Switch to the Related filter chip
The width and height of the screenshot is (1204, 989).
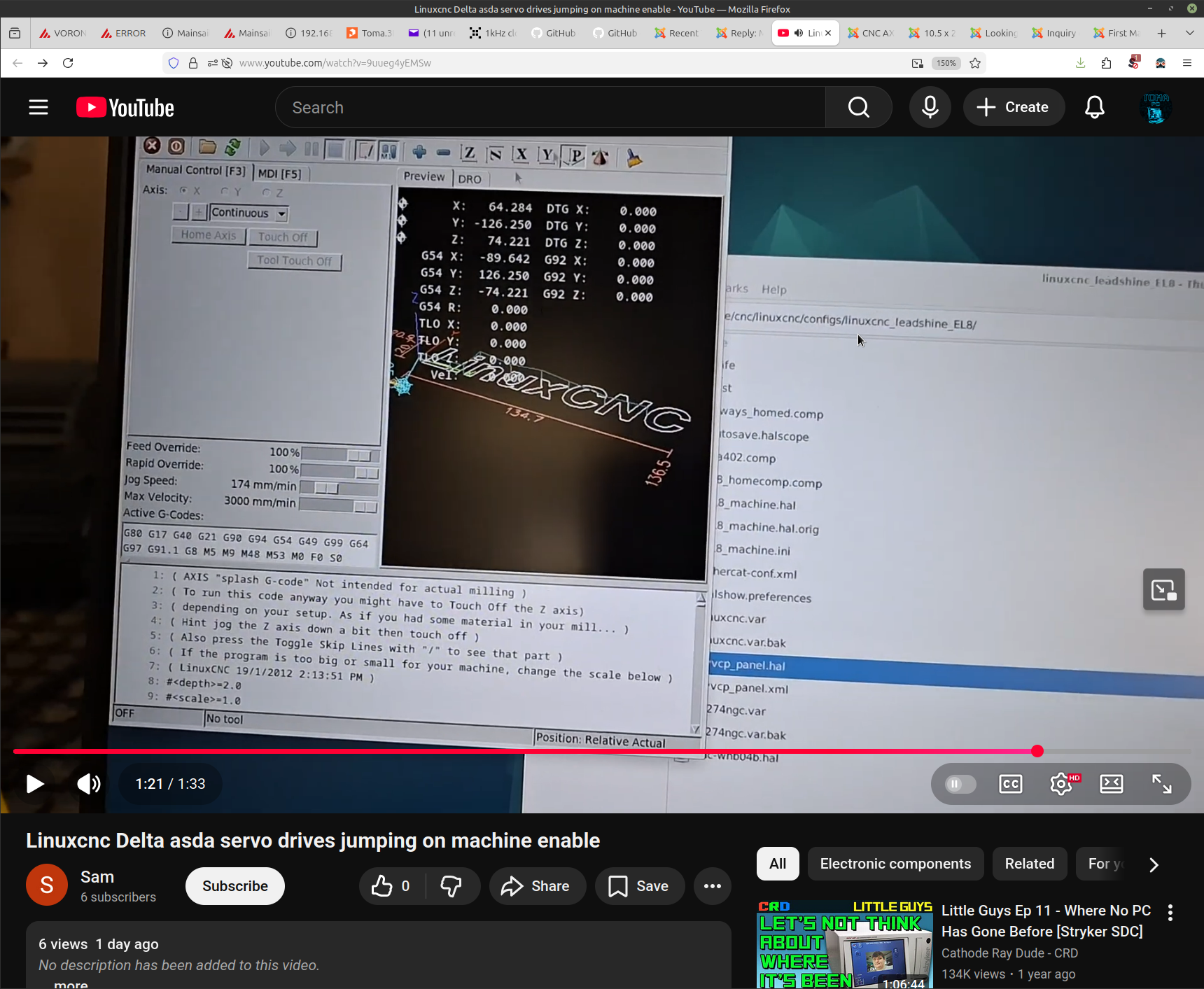pyautogui.click(x=1029, y=864)
